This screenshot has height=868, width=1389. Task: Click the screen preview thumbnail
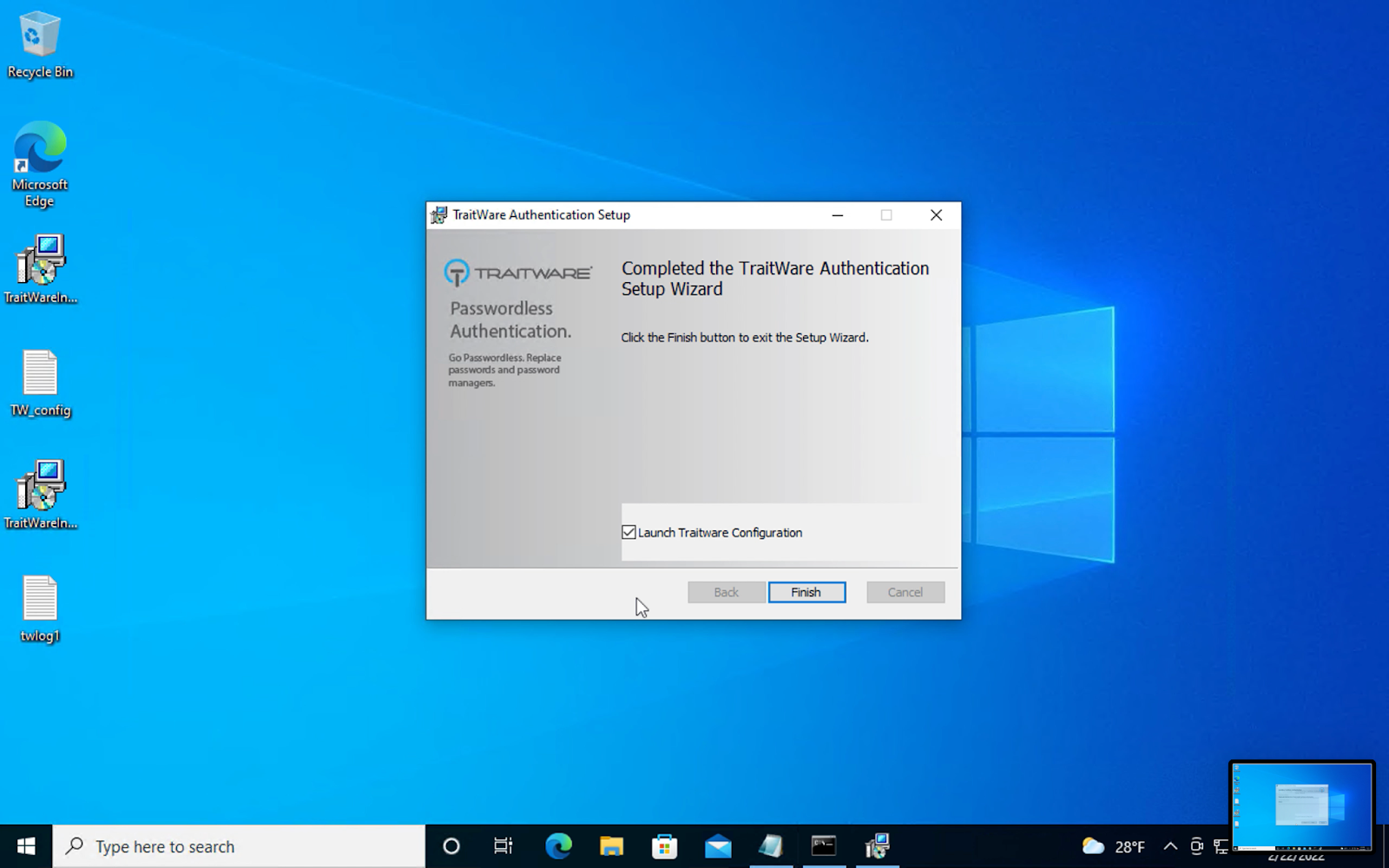point(1302,806)
